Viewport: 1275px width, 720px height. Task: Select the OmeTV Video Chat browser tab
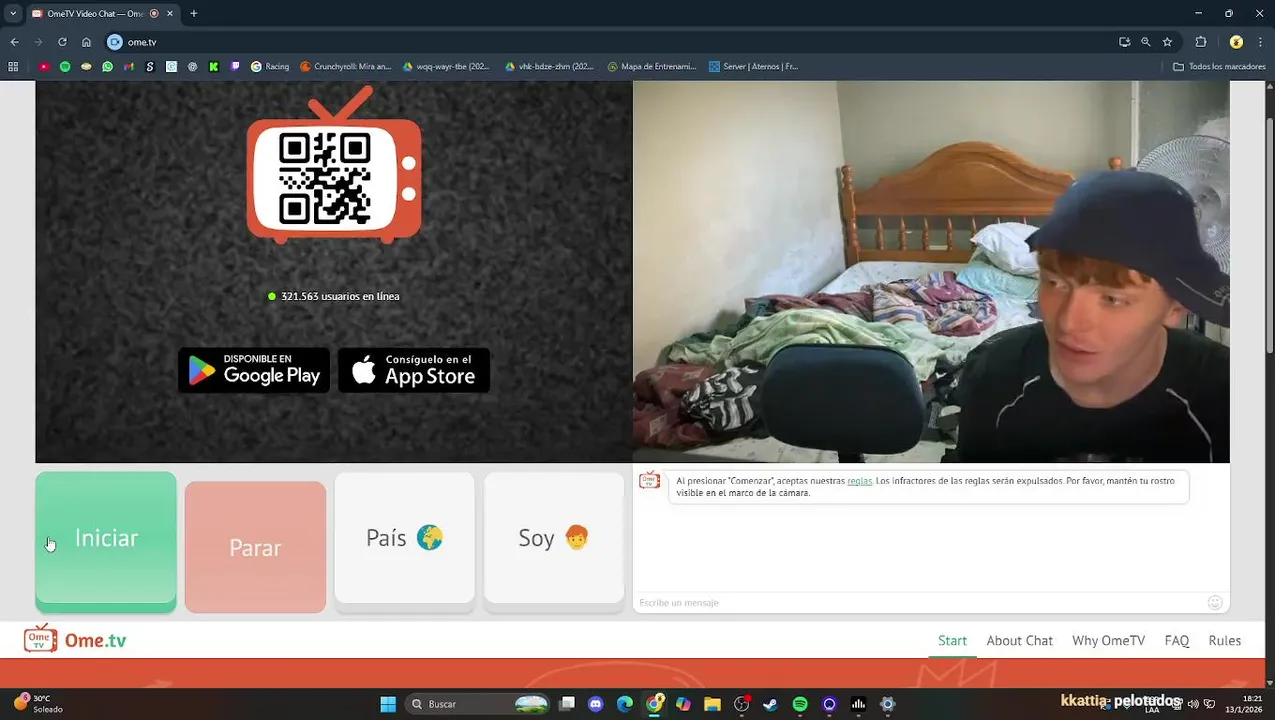coord(100,13)
